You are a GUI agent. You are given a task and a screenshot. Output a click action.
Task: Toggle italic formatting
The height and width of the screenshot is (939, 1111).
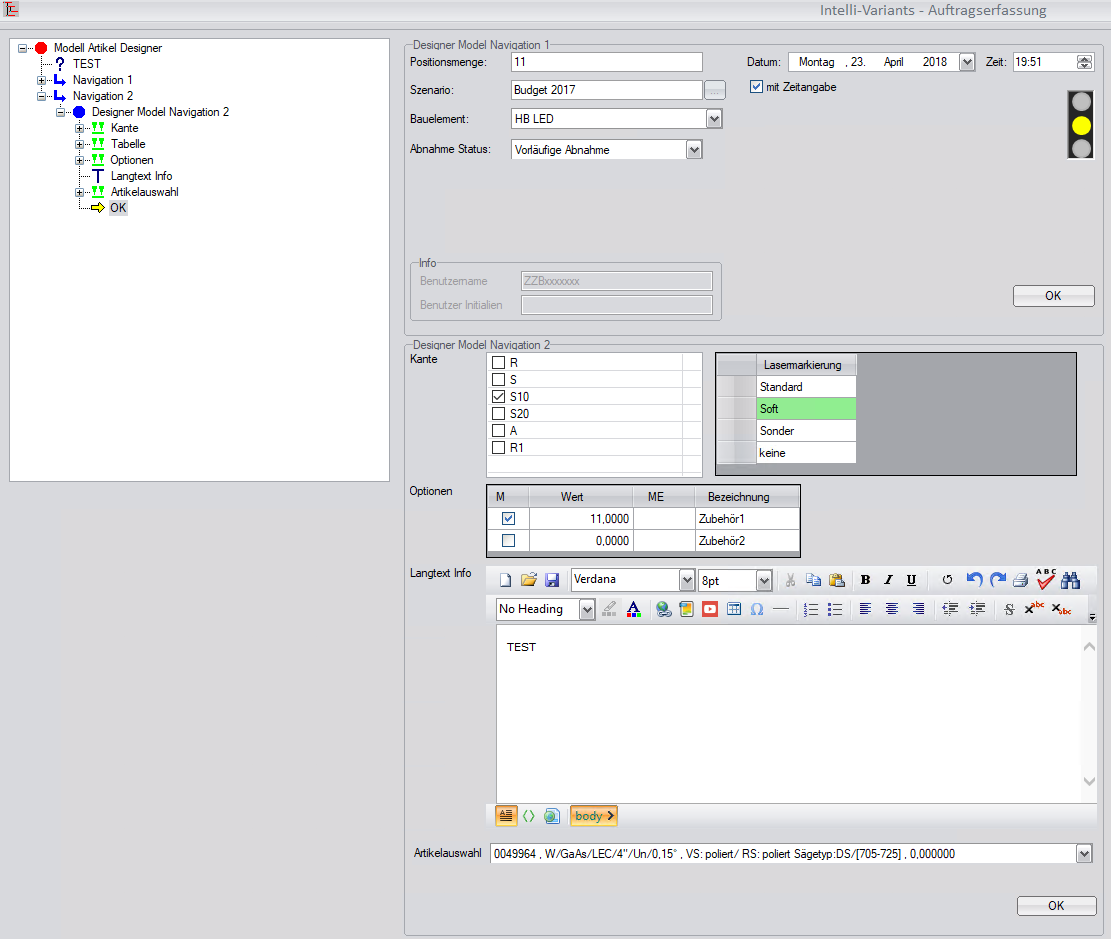888,580
